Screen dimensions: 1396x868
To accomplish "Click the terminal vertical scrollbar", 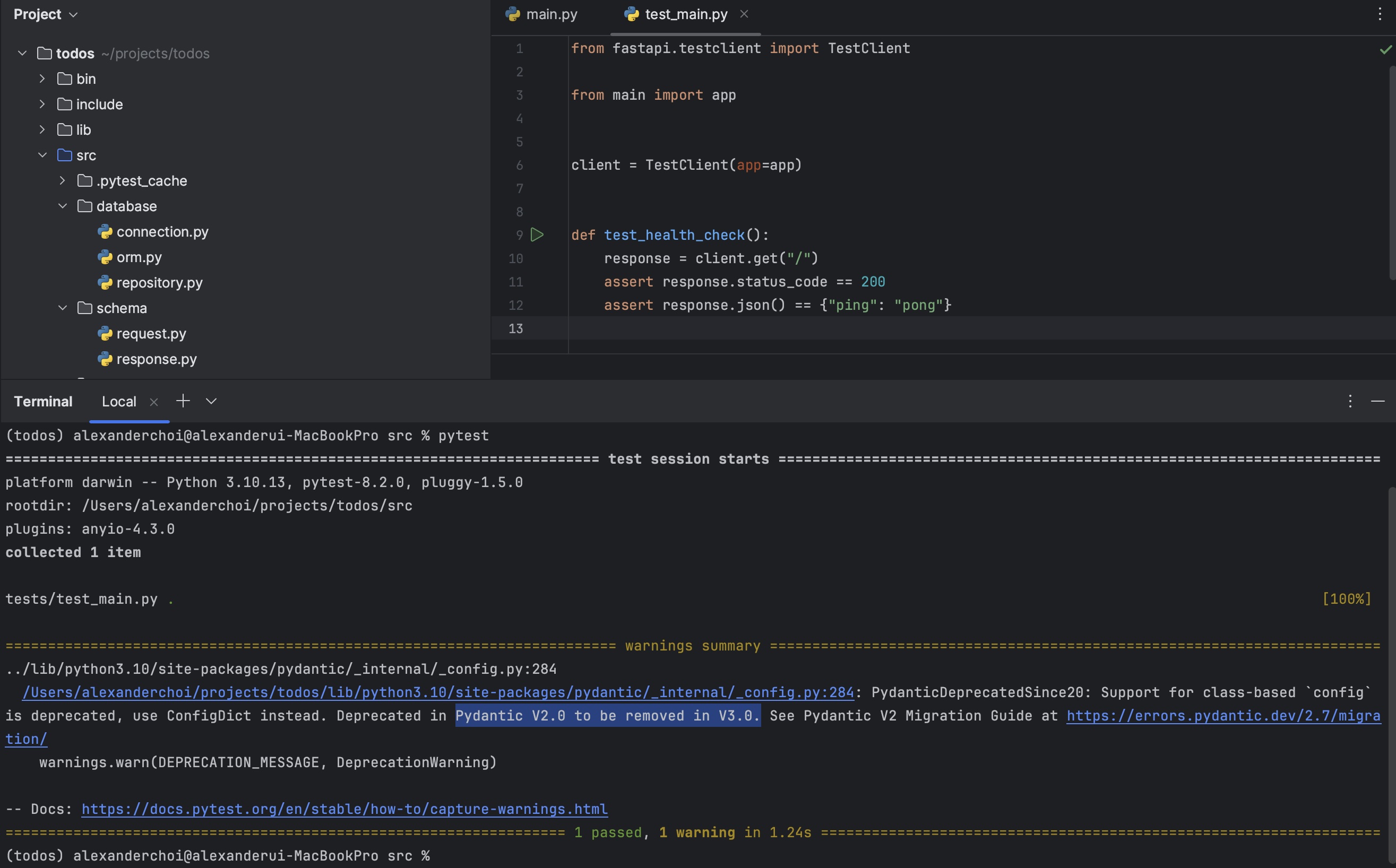I will [1392, 674].
